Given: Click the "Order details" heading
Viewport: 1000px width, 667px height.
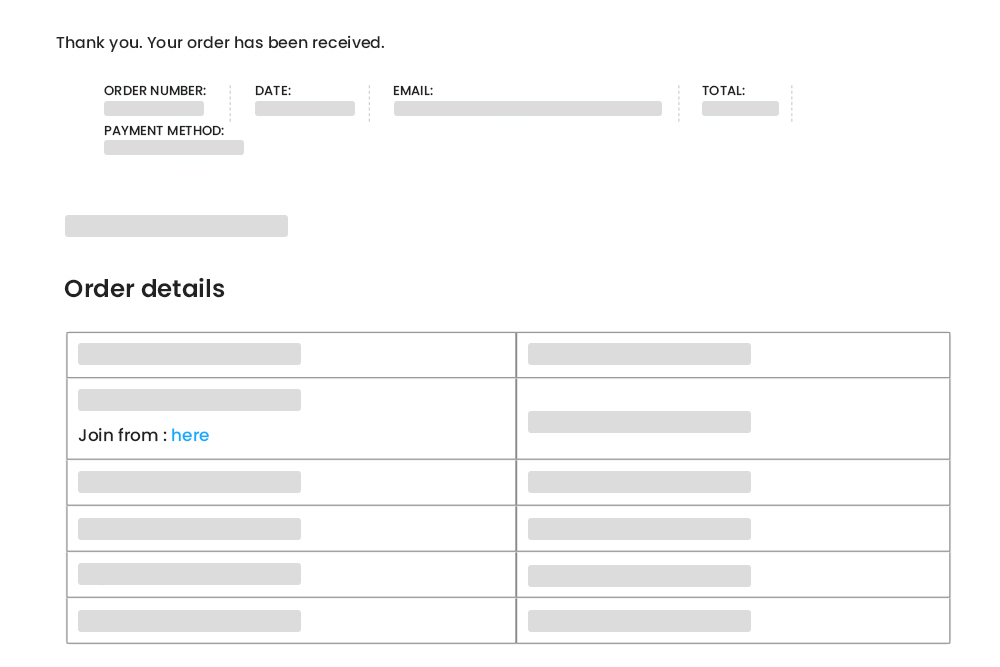Looking at the screenshot, I should click(x=144, y=289).
